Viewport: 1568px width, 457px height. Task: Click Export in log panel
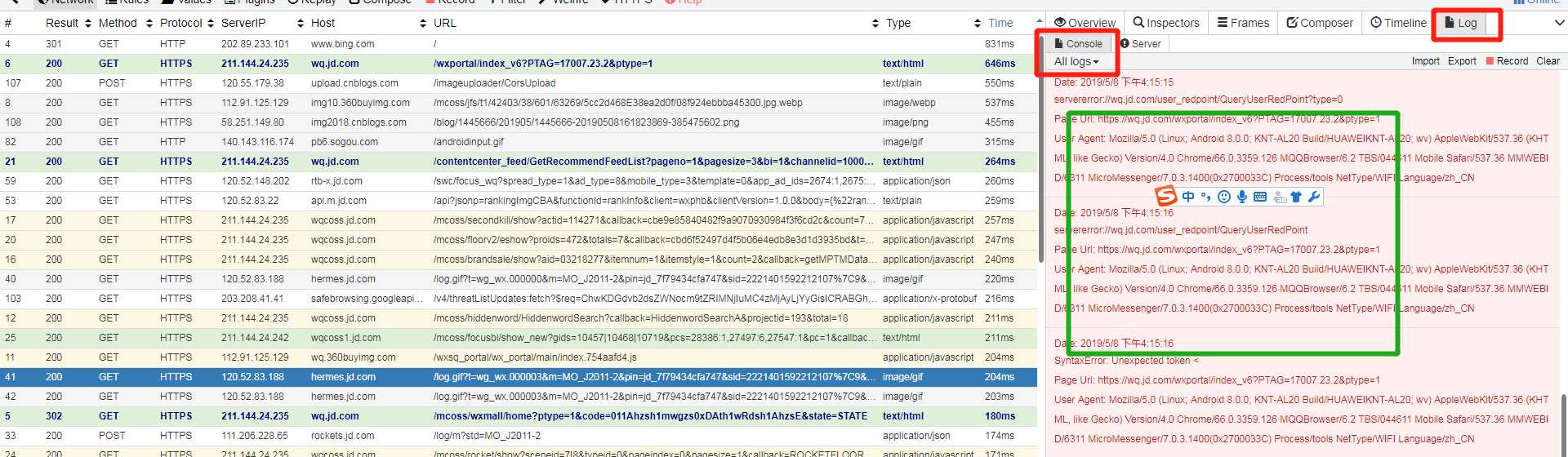1462,61
